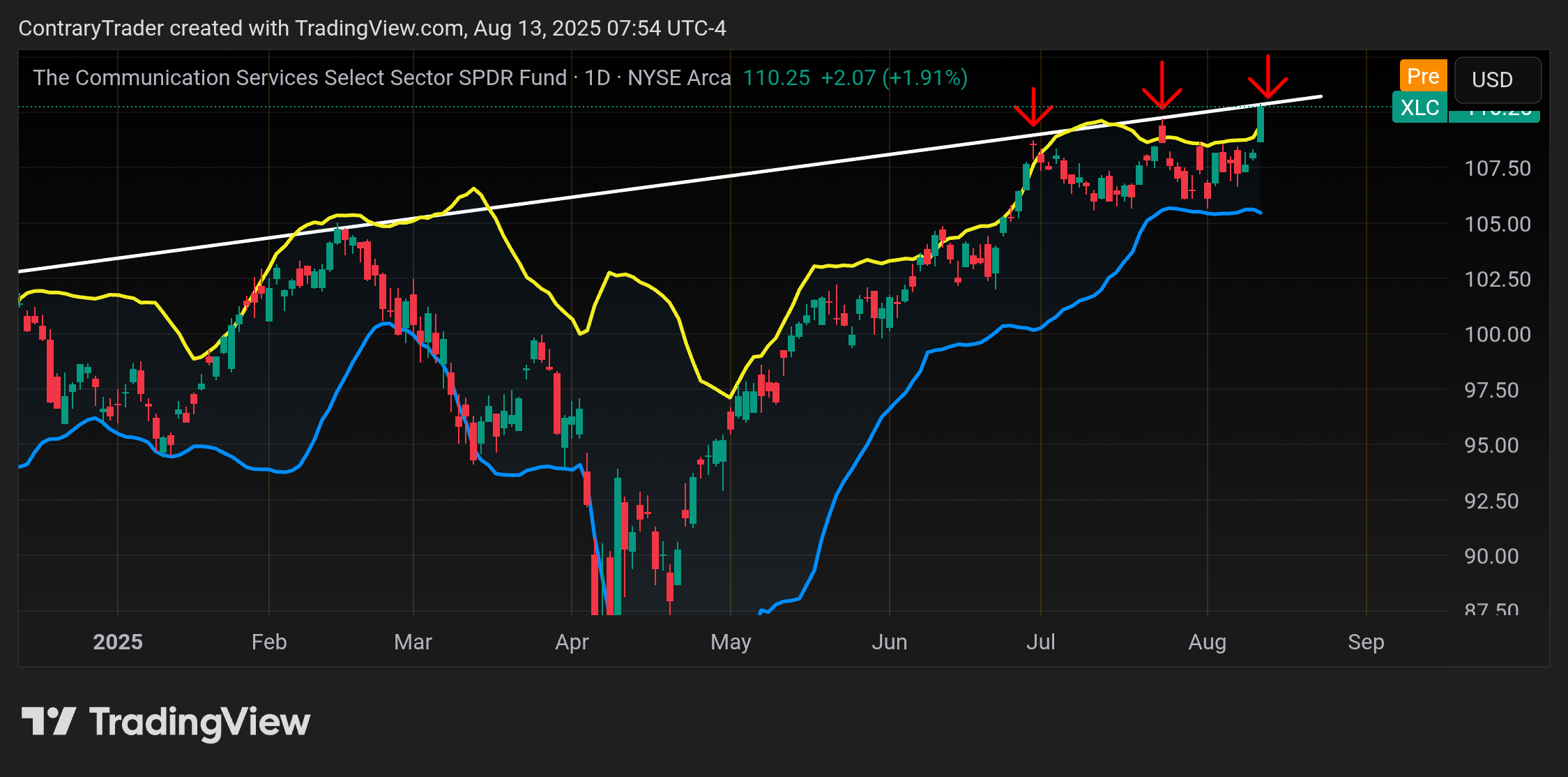Click the Jul label on time axis
Screen dimensions: 1568x777
pyautogui.click(x=1041, y=642)
